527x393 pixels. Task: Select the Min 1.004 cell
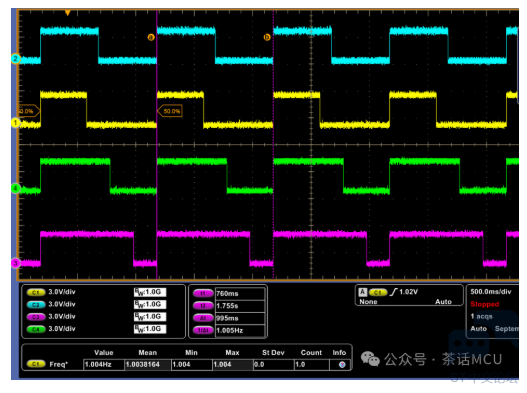click(x=192, y=364)
